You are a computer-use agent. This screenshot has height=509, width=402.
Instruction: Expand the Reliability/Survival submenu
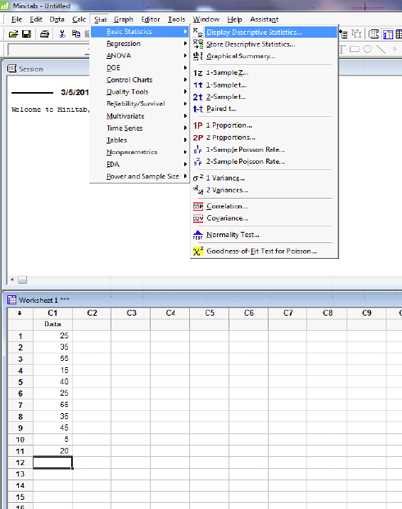click(x=140, y=104)
